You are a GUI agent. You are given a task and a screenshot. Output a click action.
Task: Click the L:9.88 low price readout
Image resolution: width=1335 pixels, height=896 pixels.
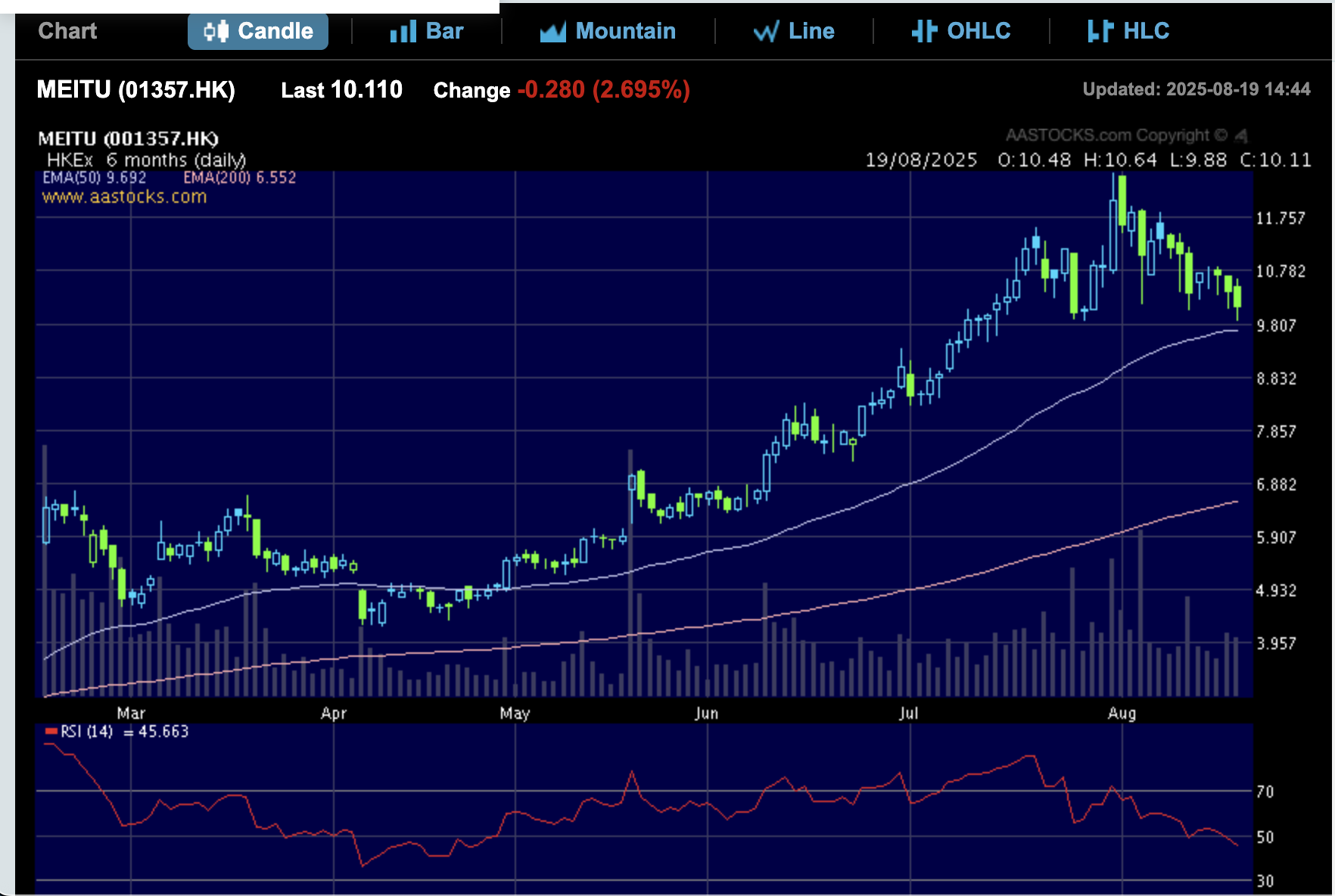coord(1198,160)
